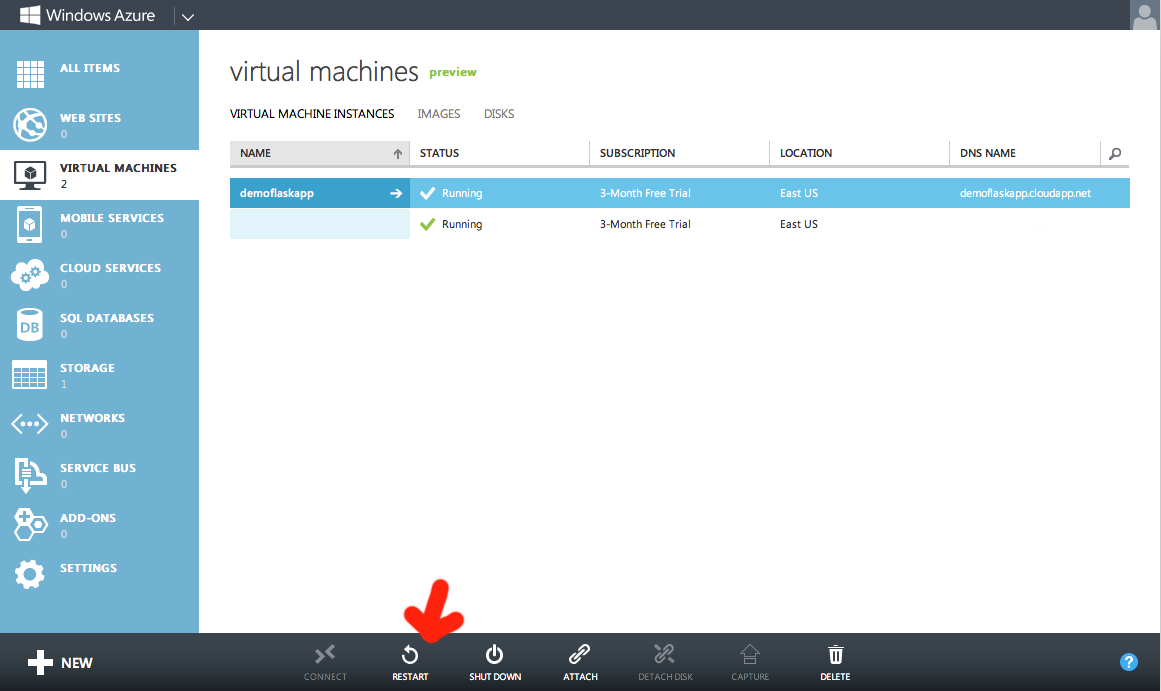Attach a disk using the Attach command
Screen dimensions: 1161x691
tap(580, 662)
